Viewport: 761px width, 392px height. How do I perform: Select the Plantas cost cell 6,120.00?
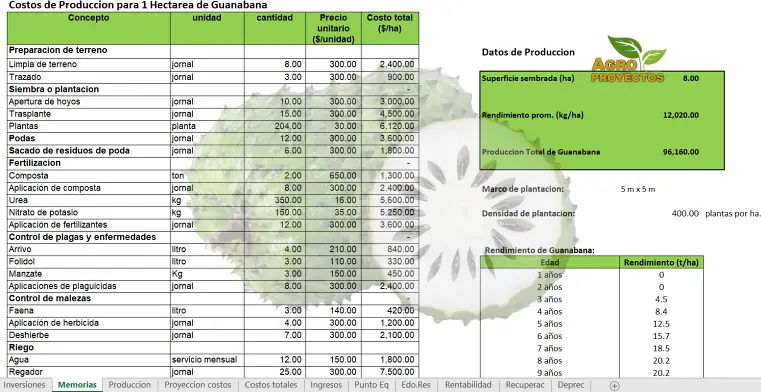pyautogui.click(x=390, y=126)
